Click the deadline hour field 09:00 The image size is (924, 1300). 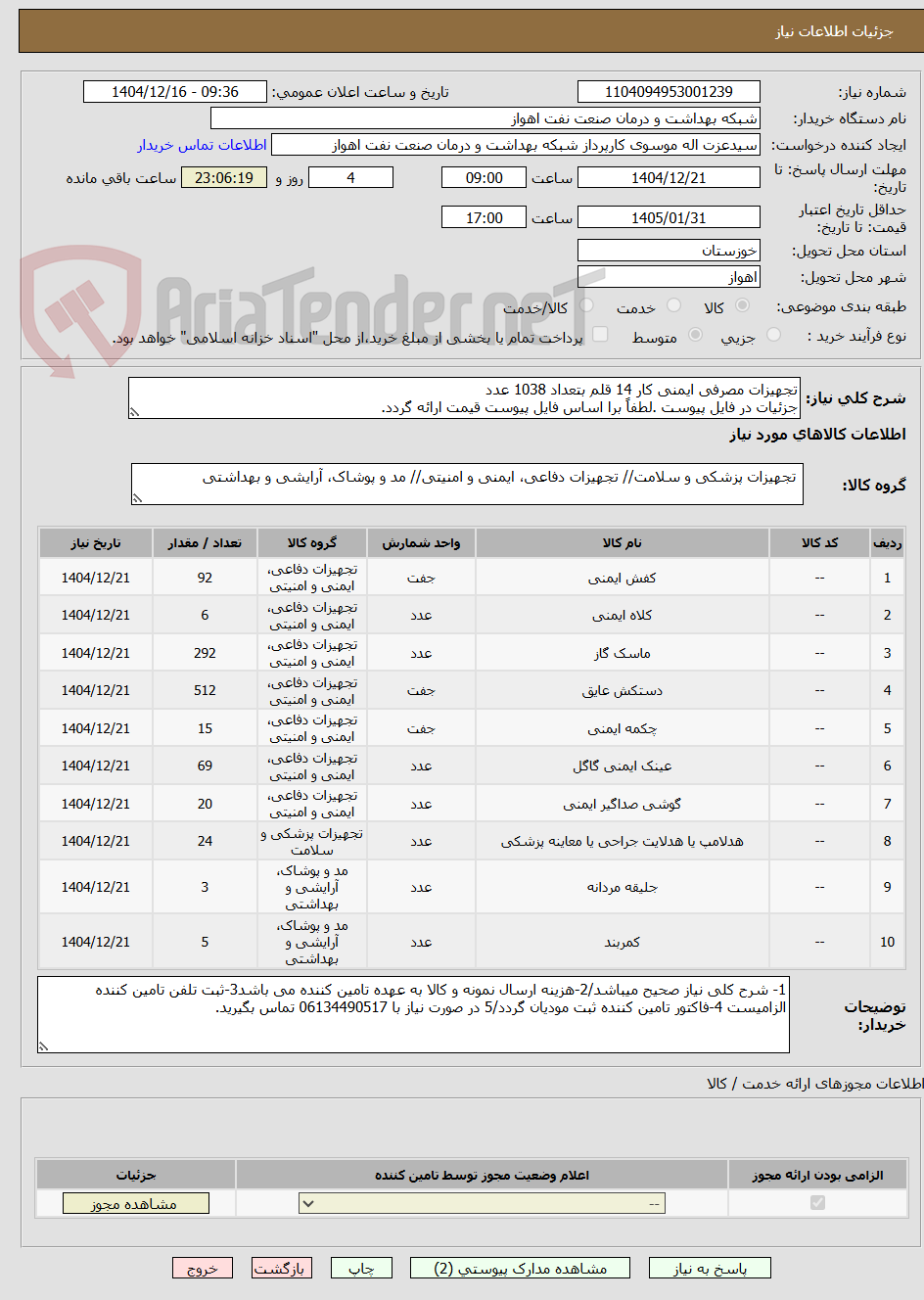tap(484, 177)
